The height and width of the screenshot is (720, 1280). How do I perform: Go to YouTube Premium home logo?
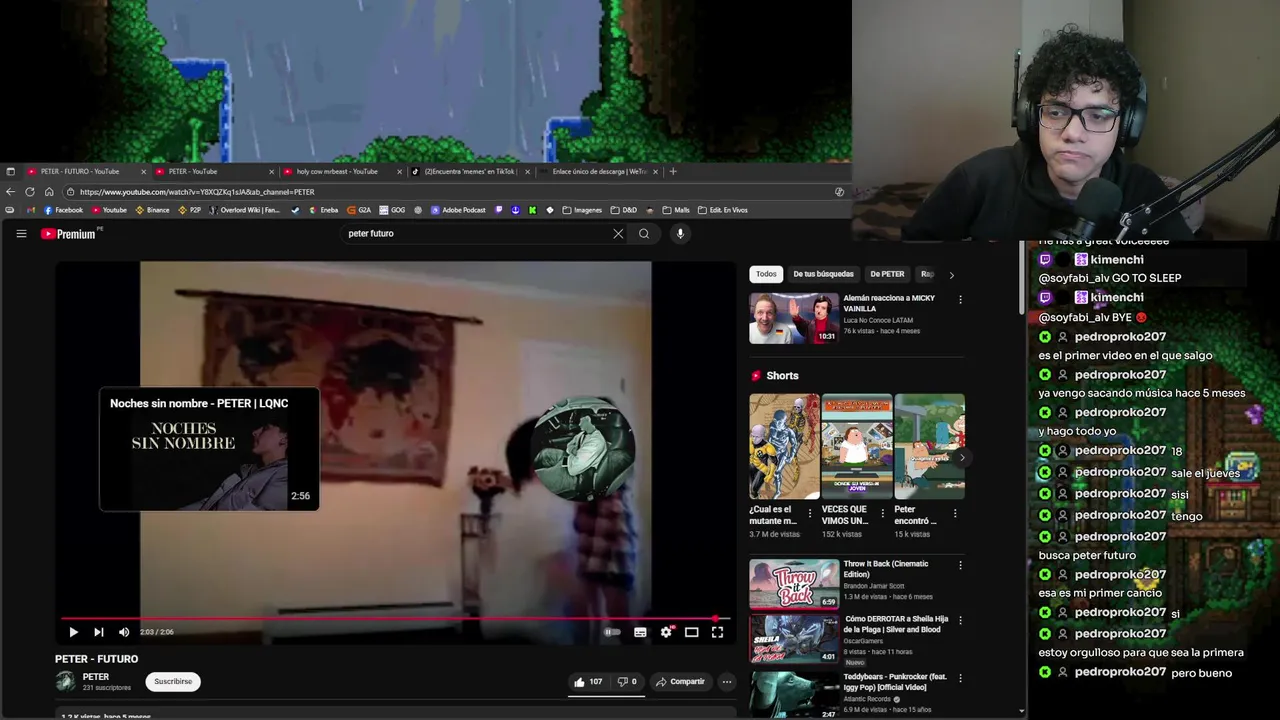pyautogui.click(x=68, y=234)
